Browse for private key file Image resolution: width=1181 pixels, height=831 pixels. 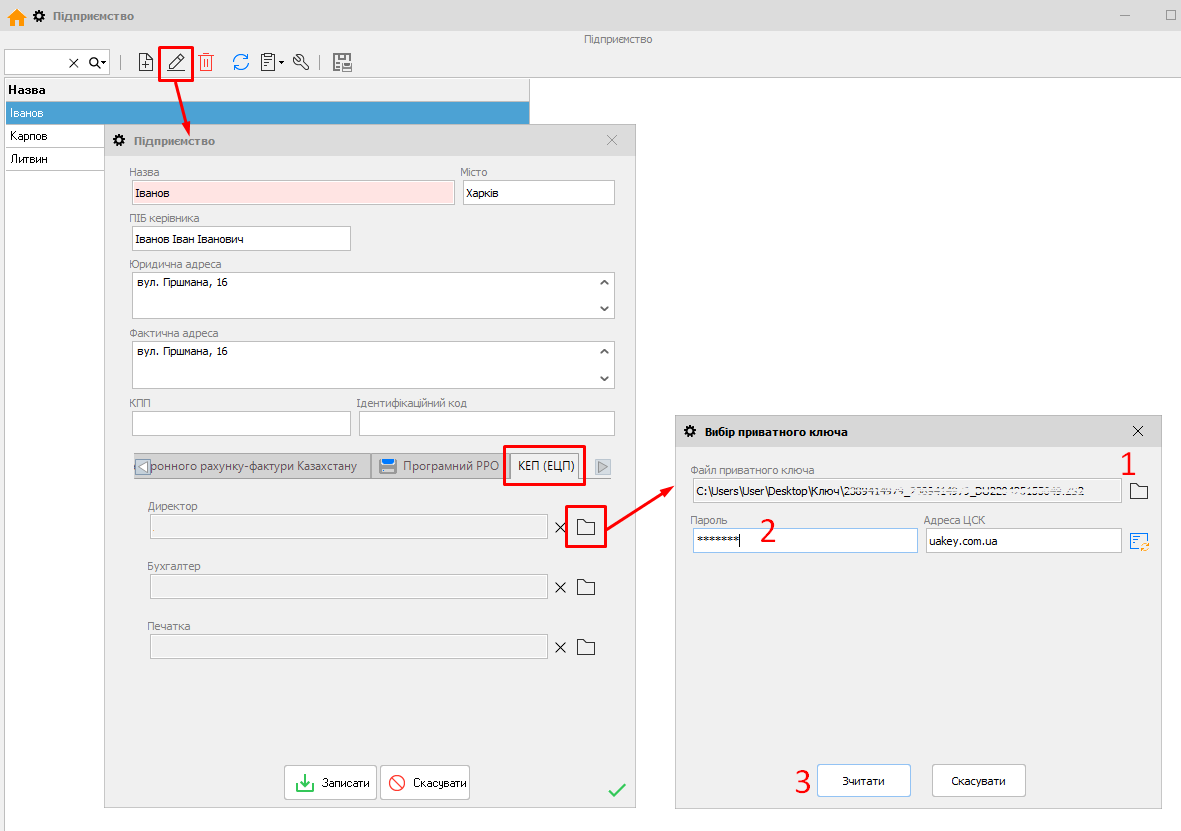(x=1139, y=491)
